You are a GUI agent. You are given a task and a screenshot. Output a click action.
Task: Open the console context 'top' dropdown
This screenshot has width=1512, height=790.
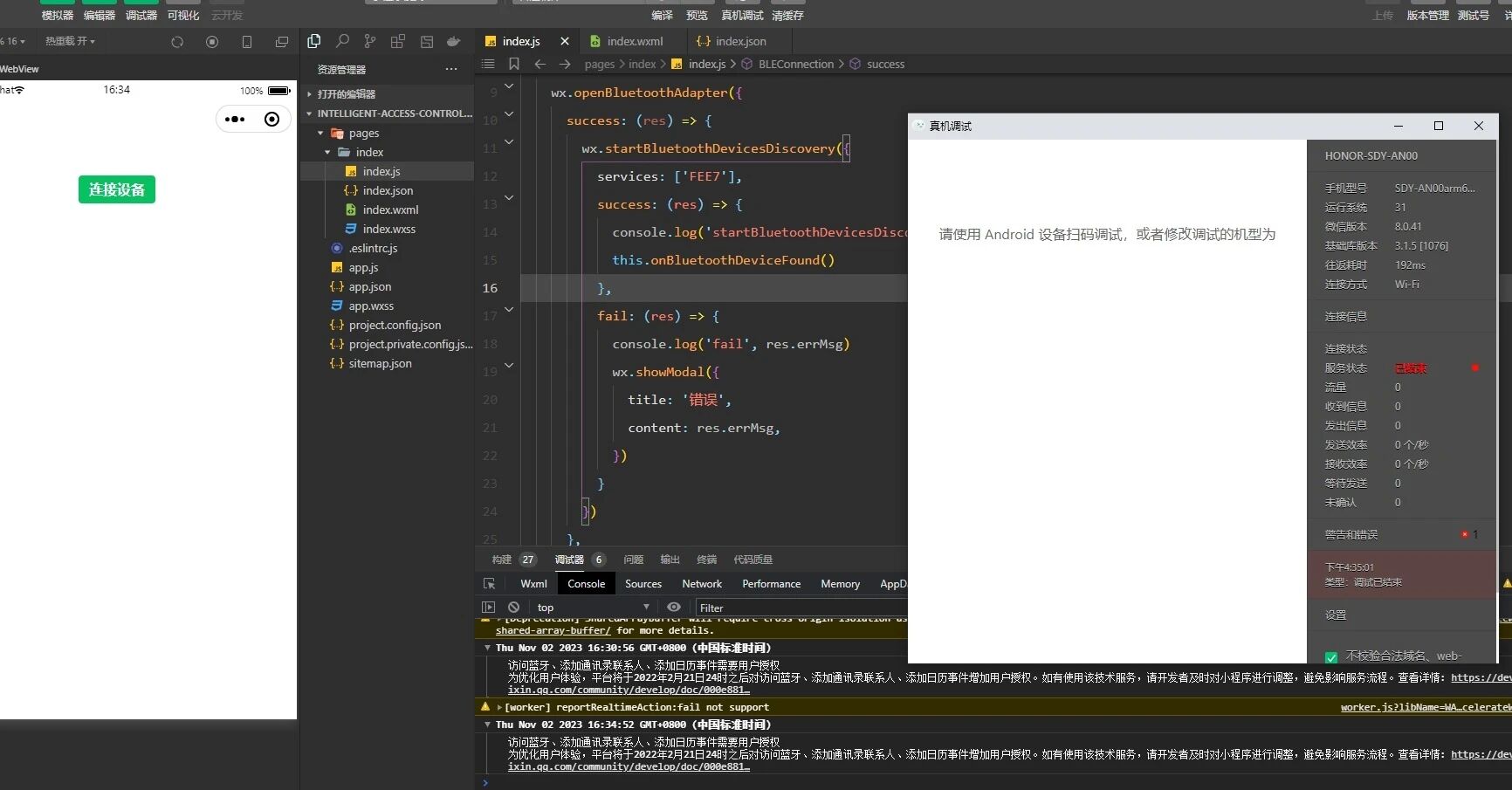593,608
